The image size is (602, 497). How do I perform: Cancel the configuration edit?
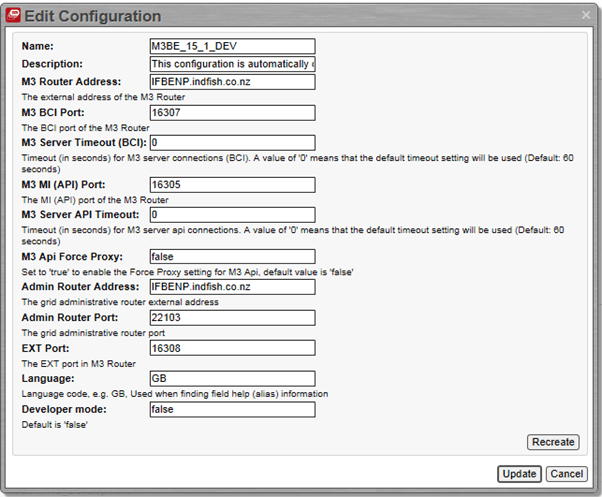tap(567, 474)
